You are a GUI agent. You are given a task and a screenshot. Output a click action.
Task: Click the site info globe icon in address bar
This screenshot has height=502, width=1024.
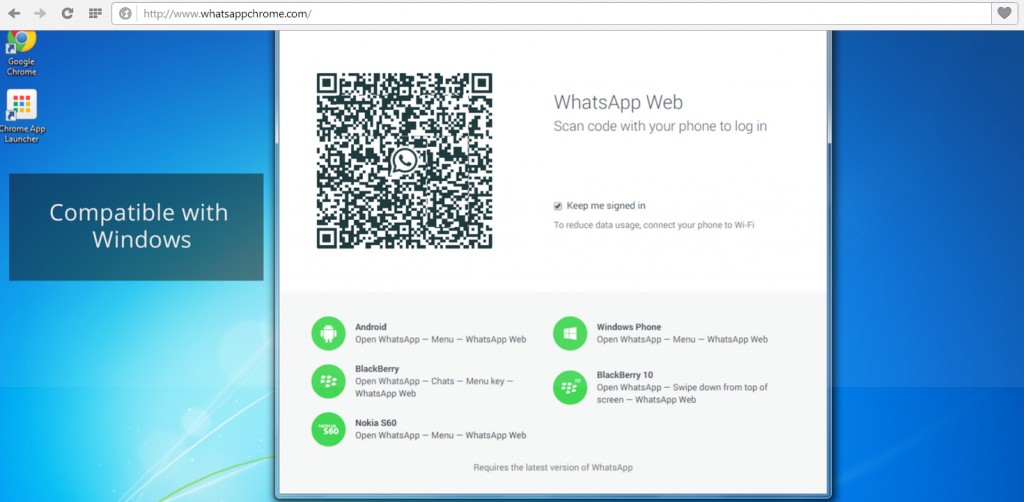click(125, 14)
